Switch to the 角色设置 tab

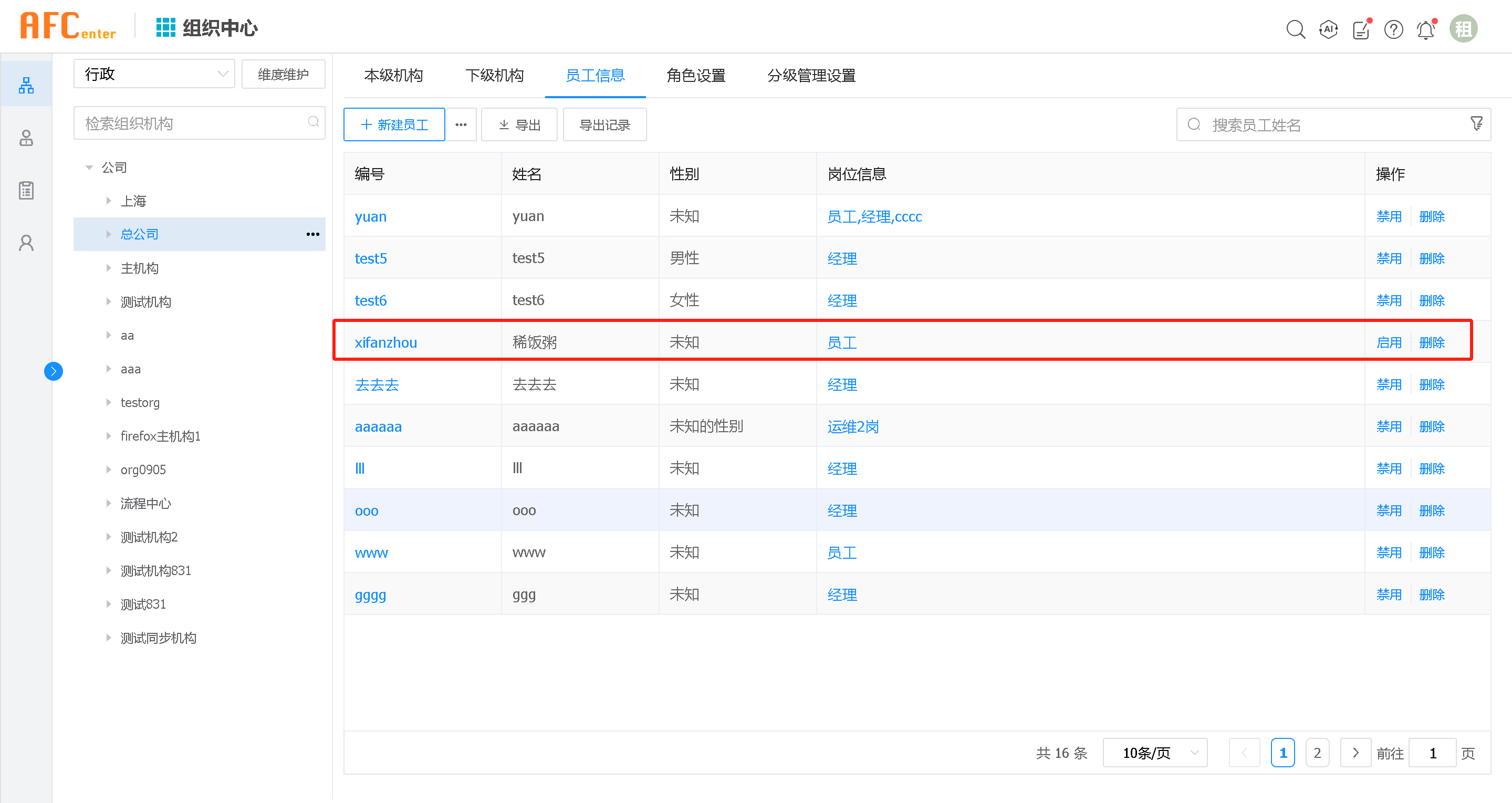tap(695, 75)
